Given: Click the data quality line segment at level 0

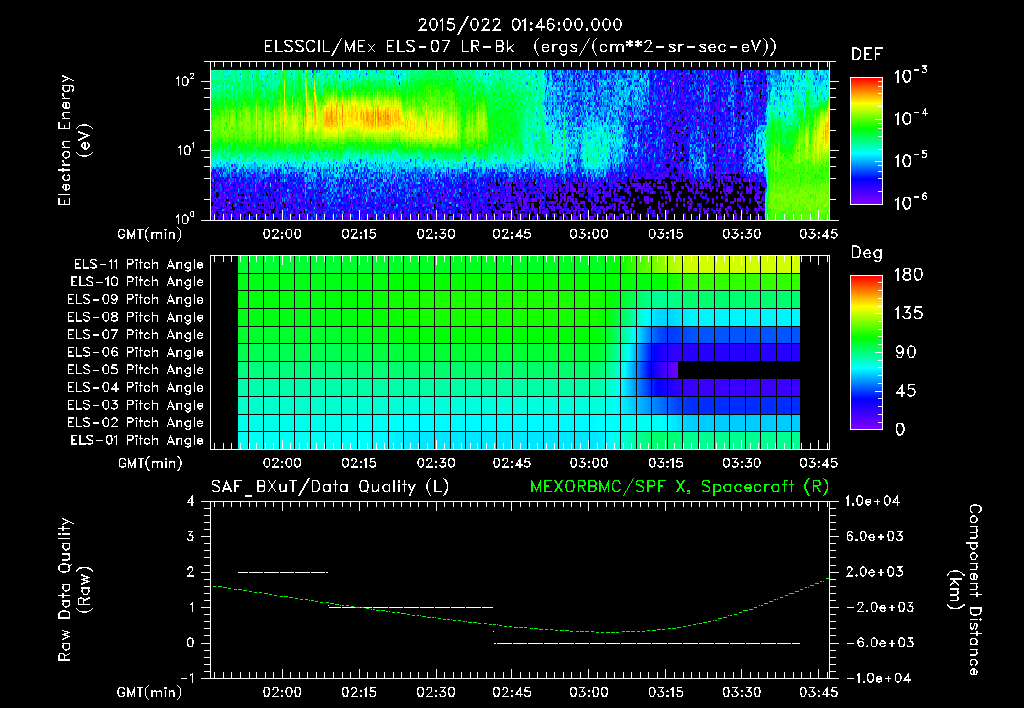Looking at the screenshot, I should [x=647, y=643].
